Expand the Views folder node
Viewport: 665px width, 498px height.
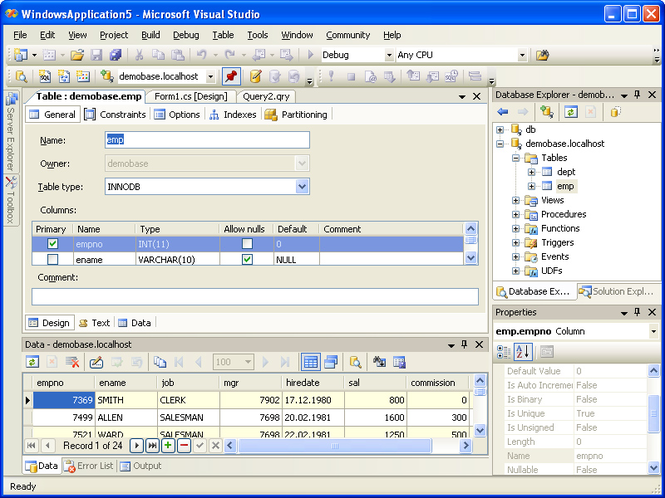(516, 200)
